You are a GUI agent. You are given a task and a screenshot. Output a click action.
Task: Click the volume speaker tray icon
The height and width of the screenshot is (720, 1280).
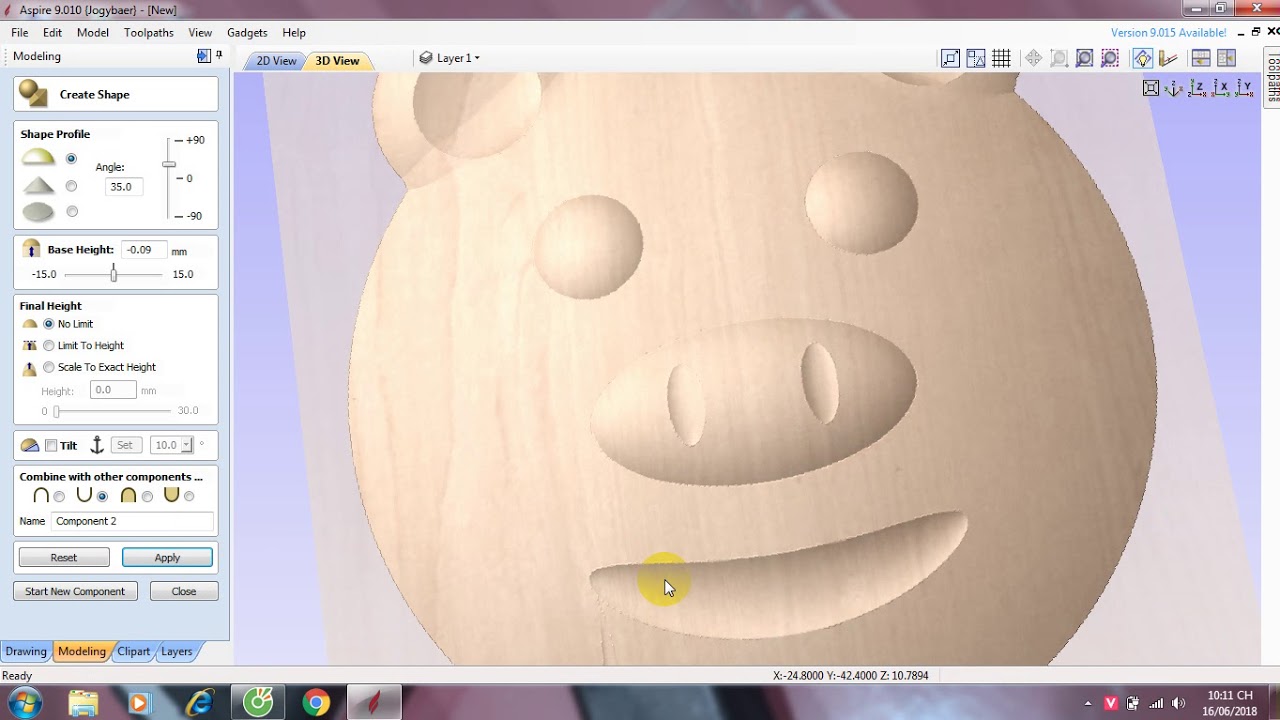(x=1177, y=703)
